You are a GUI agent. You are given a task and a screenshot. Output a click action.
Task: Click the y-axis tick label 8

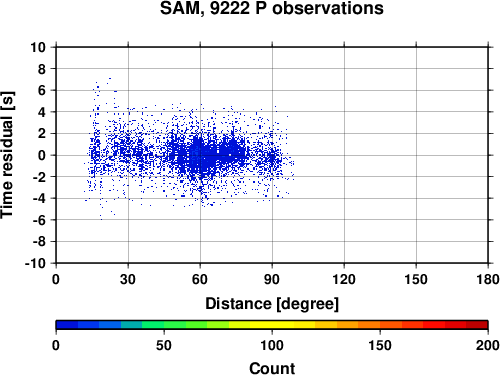pos(42,69)
